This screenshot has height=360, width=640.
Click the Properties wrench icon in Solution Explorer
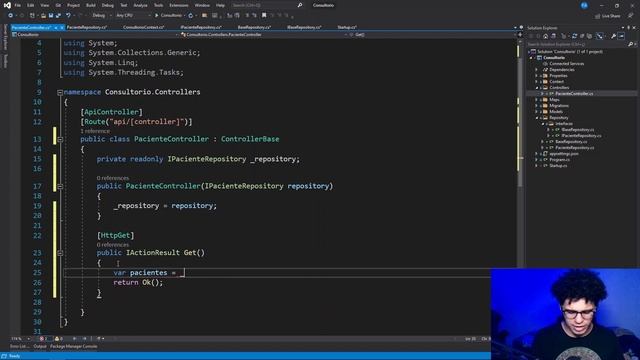click(x=613, y=36)
